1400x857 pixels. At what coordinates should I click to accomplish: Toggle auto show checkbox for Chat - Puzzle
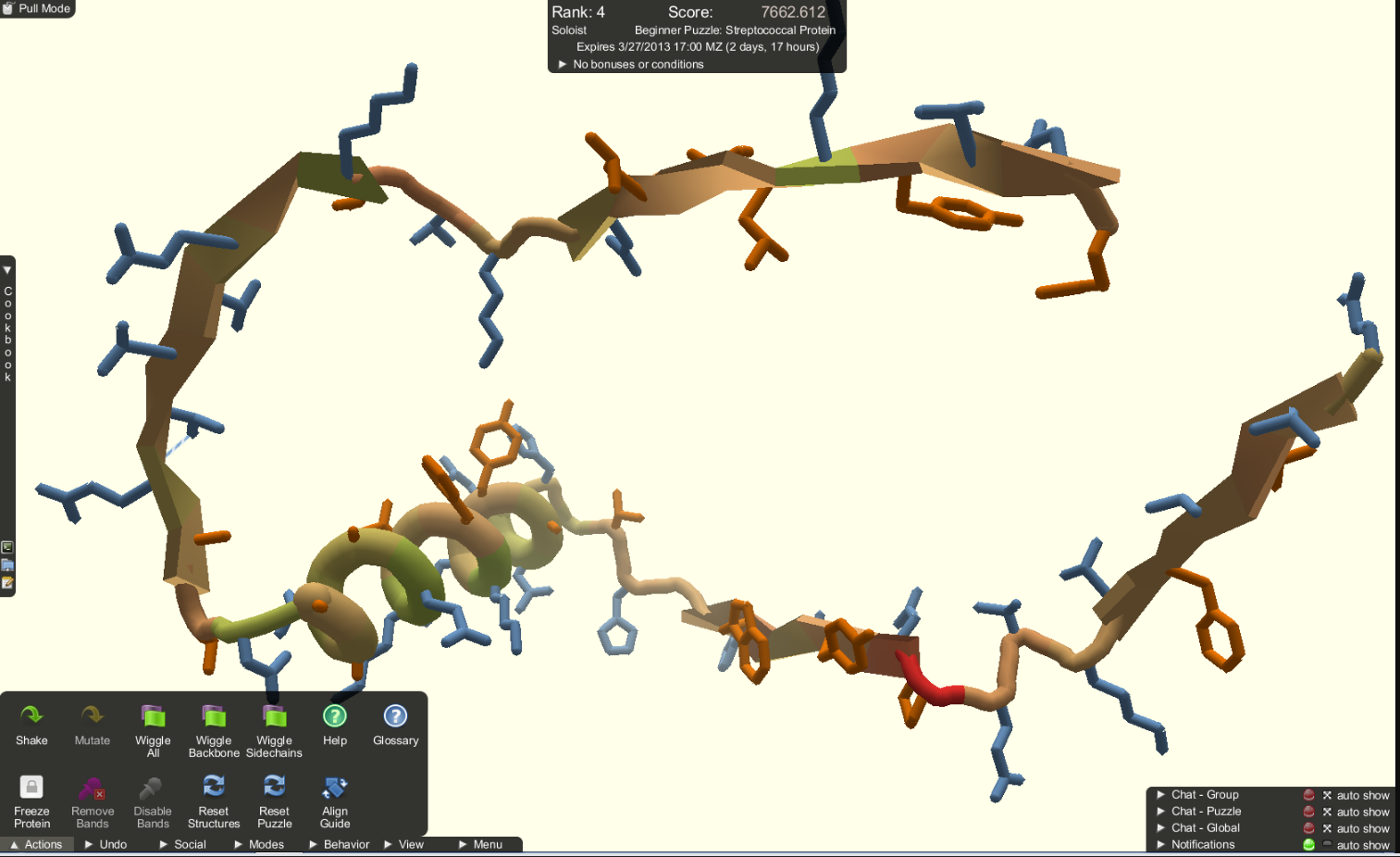pos(1327,812)
